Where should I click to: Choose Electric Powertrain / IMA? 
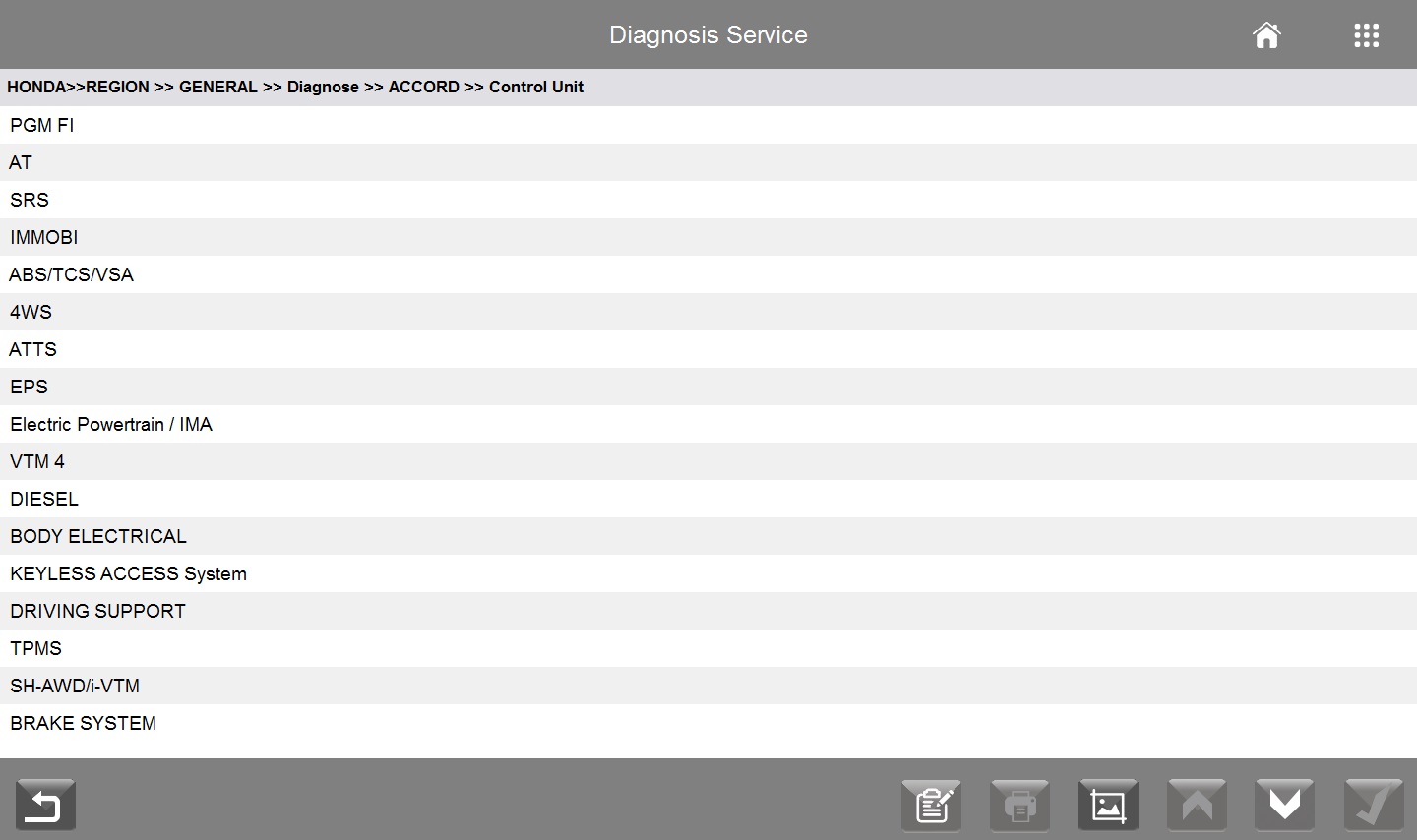click(x=708, y=424)
